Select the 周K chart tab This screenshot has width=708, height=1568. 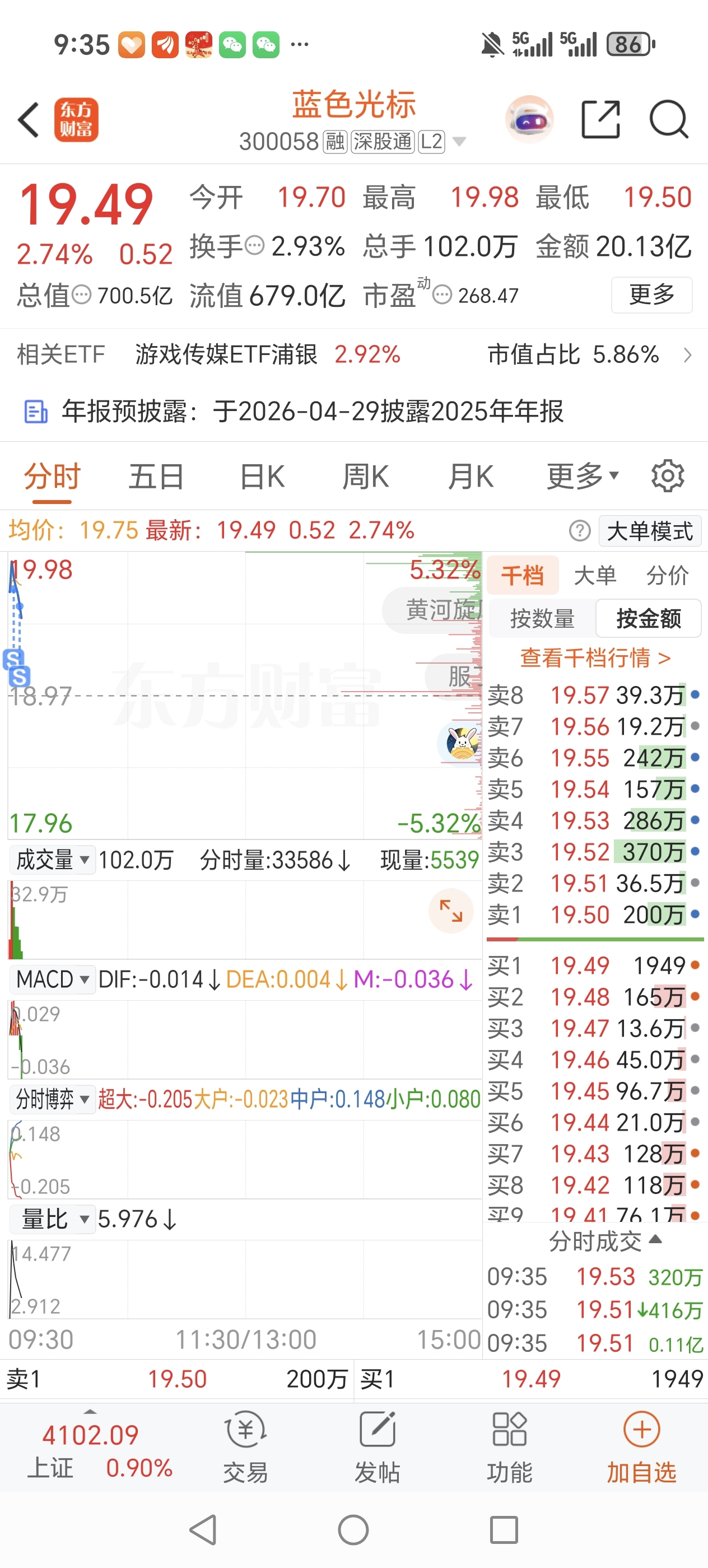[x=365, y=476]
